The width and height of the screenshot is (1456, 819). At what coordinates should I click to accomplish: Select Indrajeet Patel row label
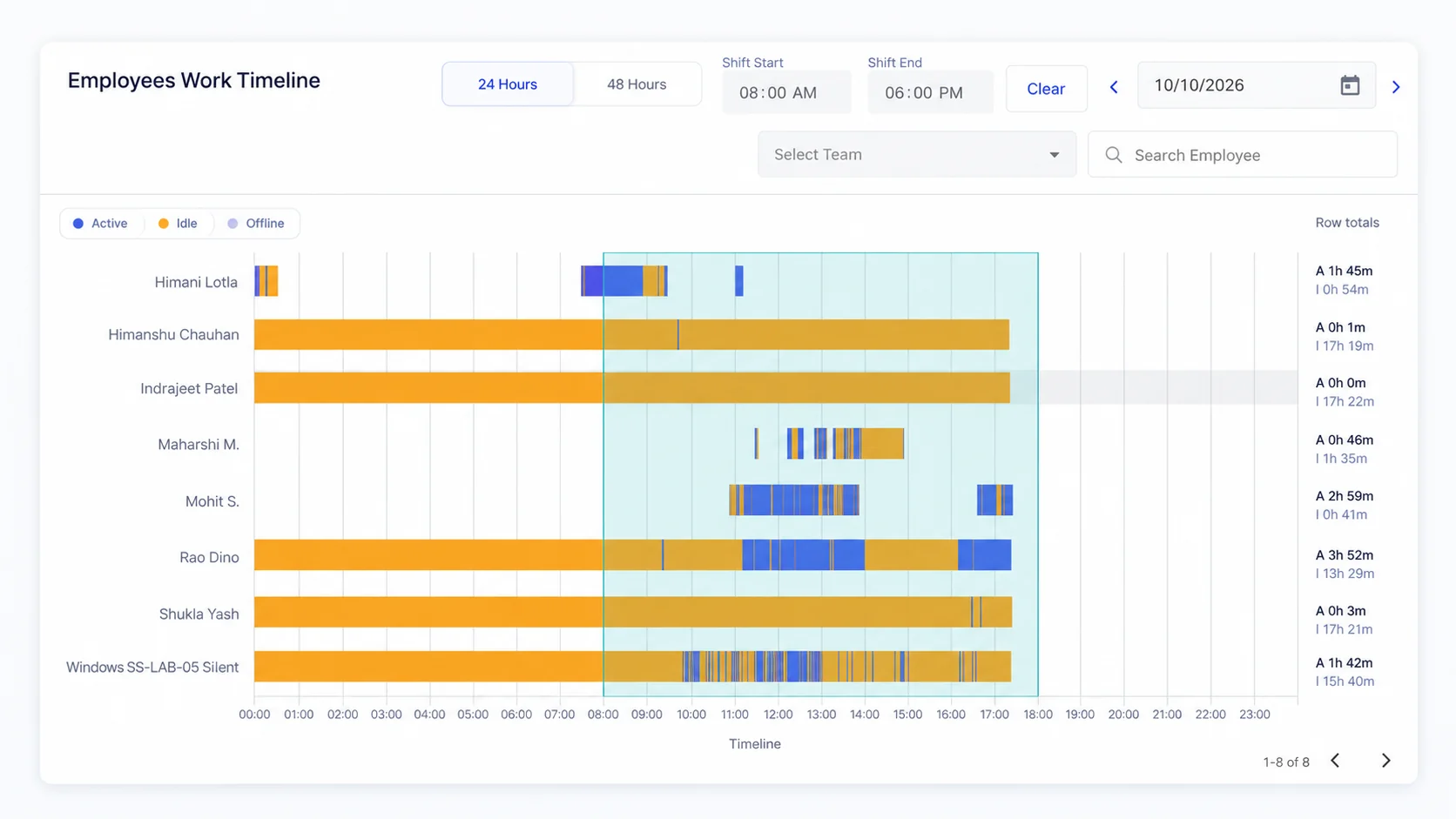coord(189,388)
